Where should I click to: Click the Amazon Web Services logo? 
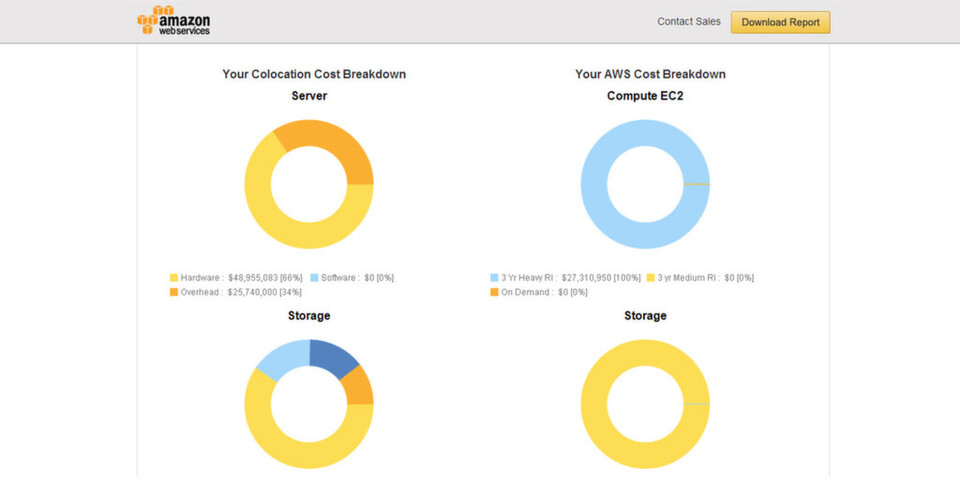pyautogui.click(x=174, y=20)
